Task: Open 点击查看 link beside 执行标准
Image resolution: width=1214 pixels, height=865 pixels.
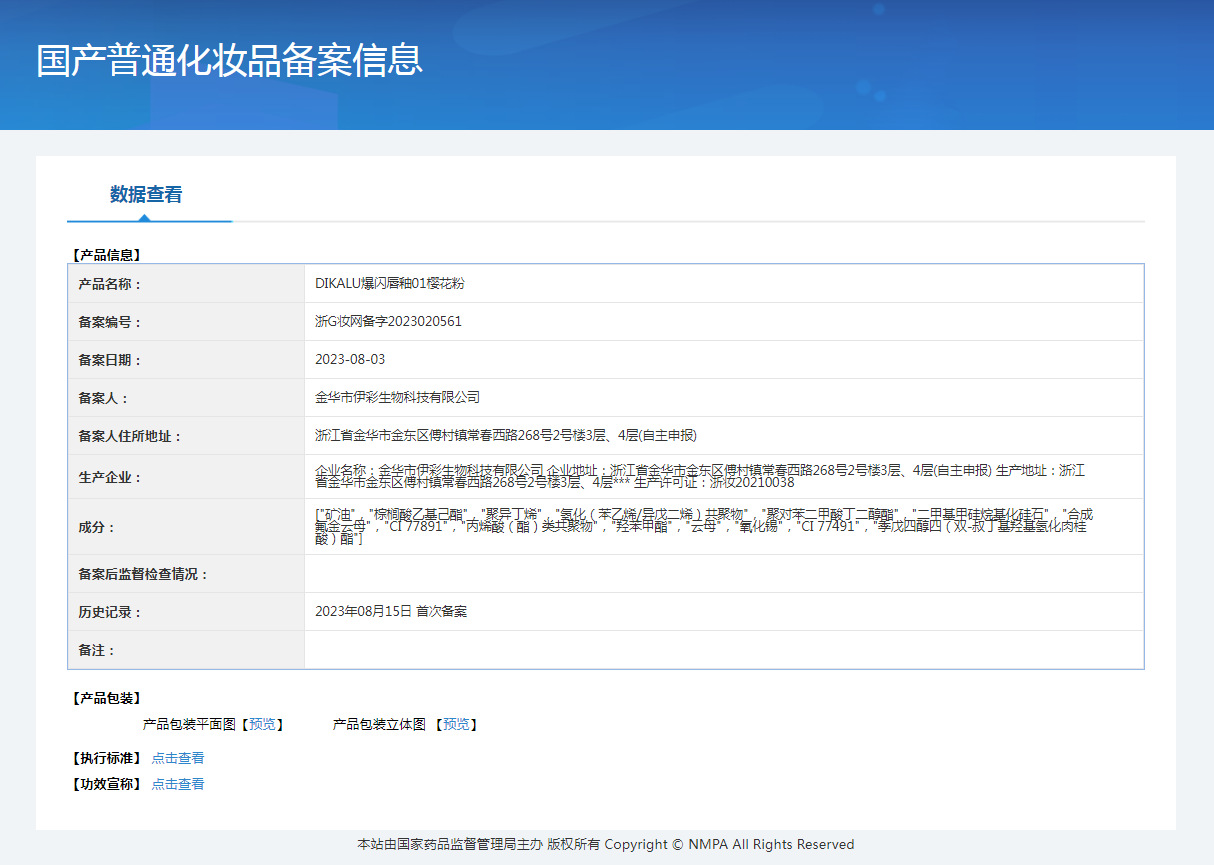Action: point(178,758)
